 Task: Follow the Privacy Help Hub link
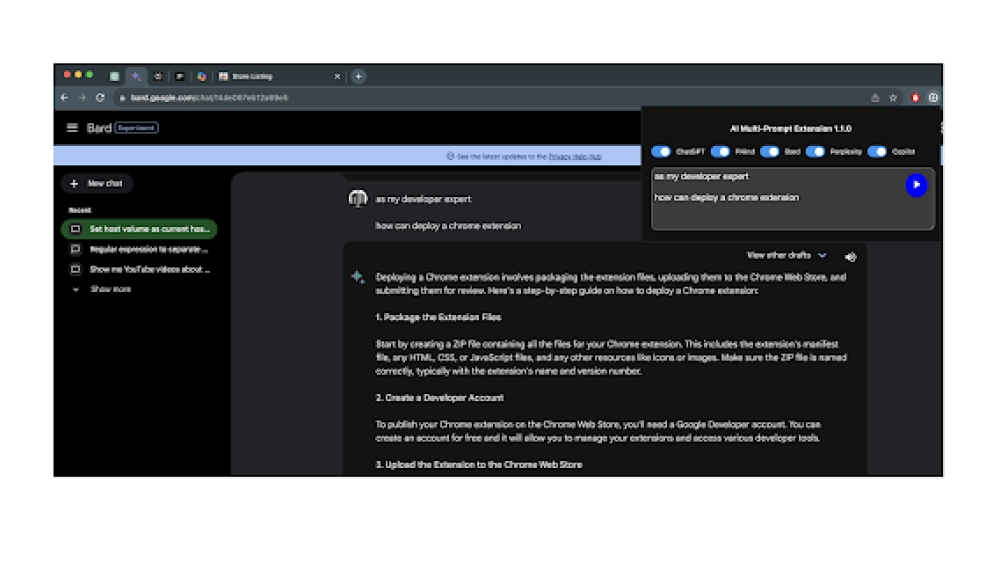[575, 157]
